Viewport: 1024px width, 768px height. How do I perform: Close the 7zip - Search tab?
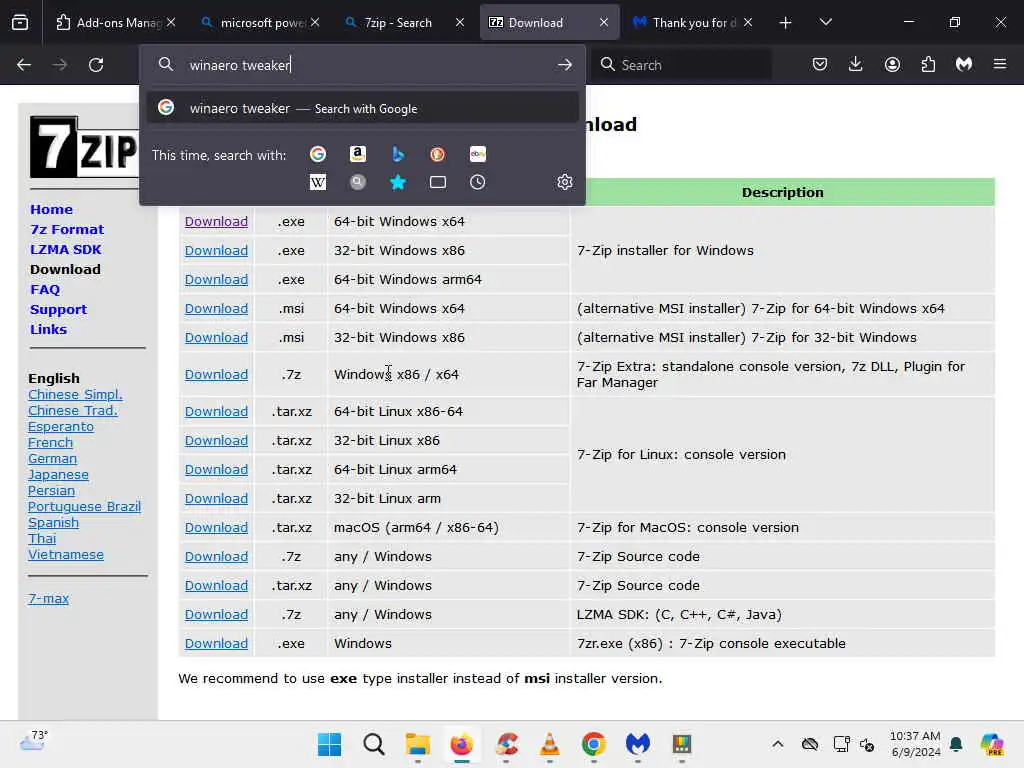coord(460,23)
